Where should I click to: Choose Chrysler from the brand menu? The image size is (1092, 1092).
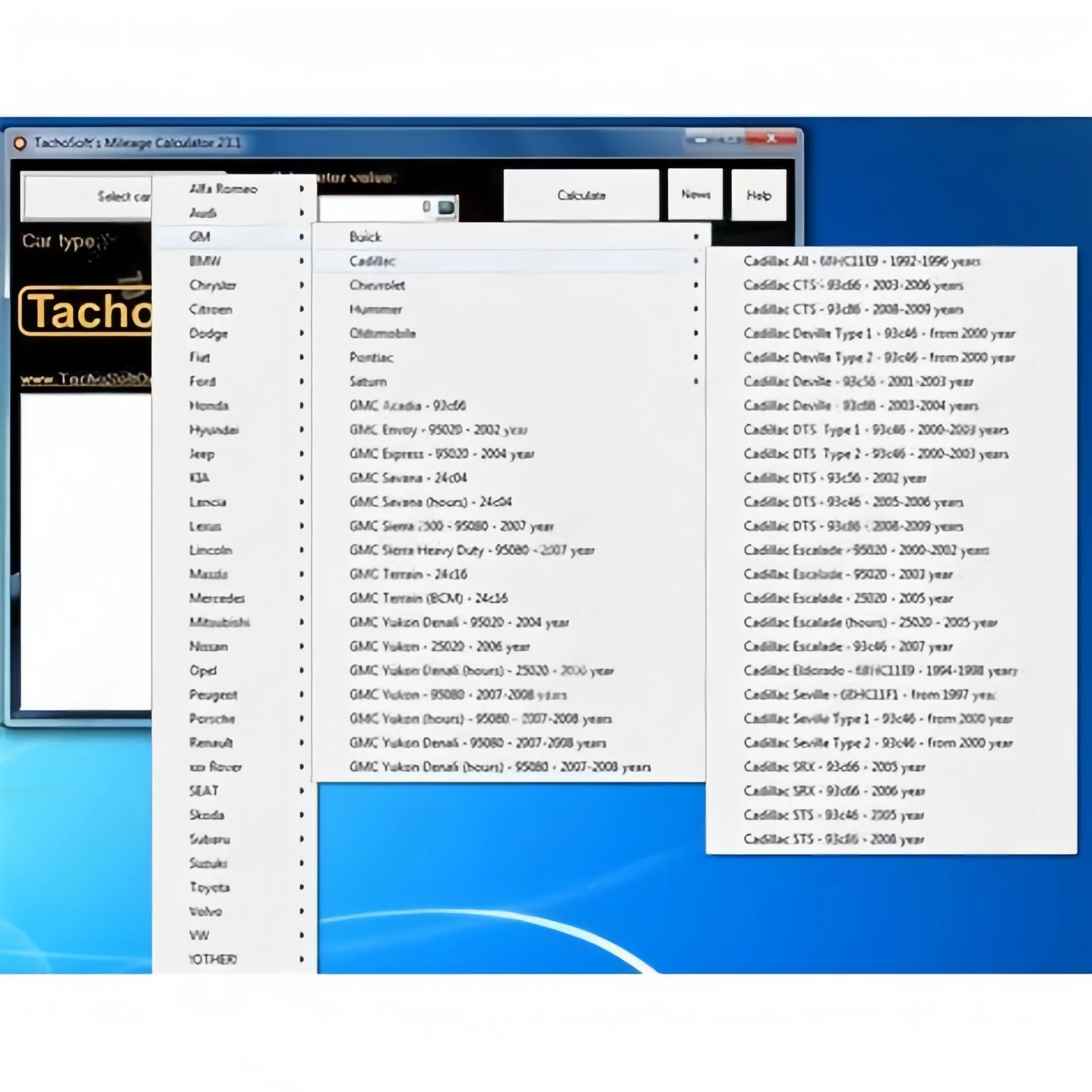coord(234,285)
